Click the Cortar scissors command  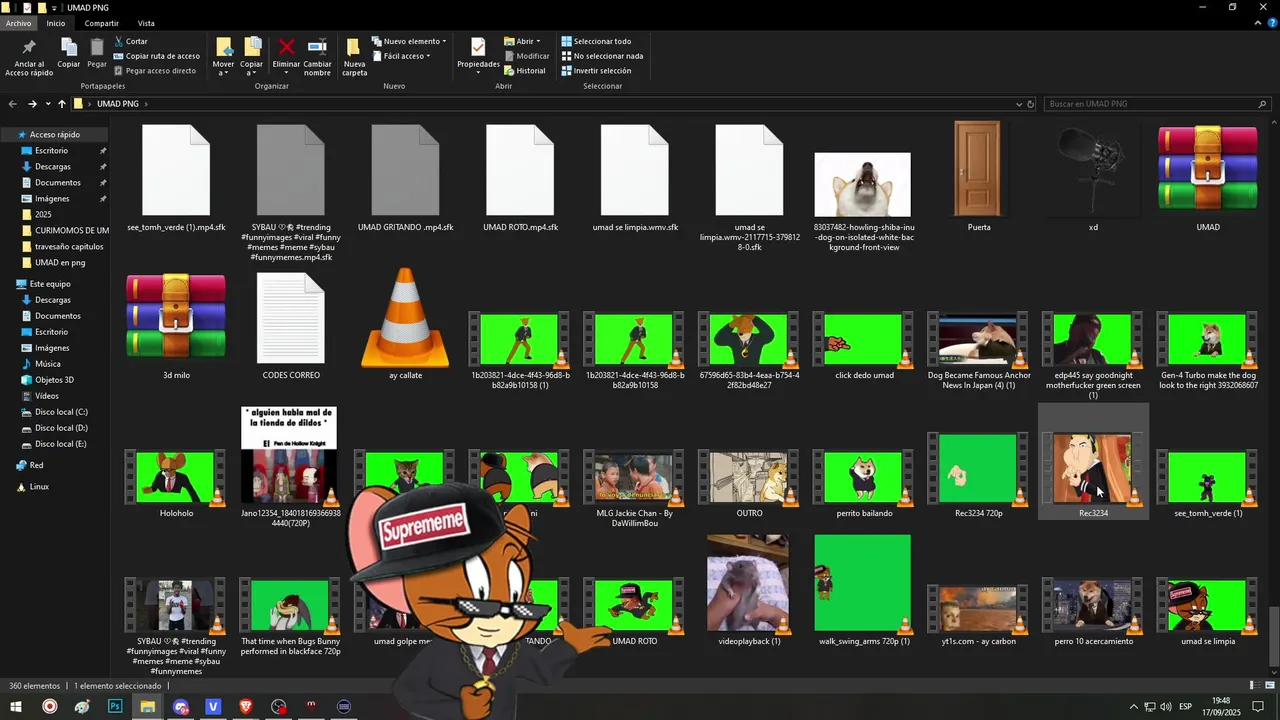[131, 41]
